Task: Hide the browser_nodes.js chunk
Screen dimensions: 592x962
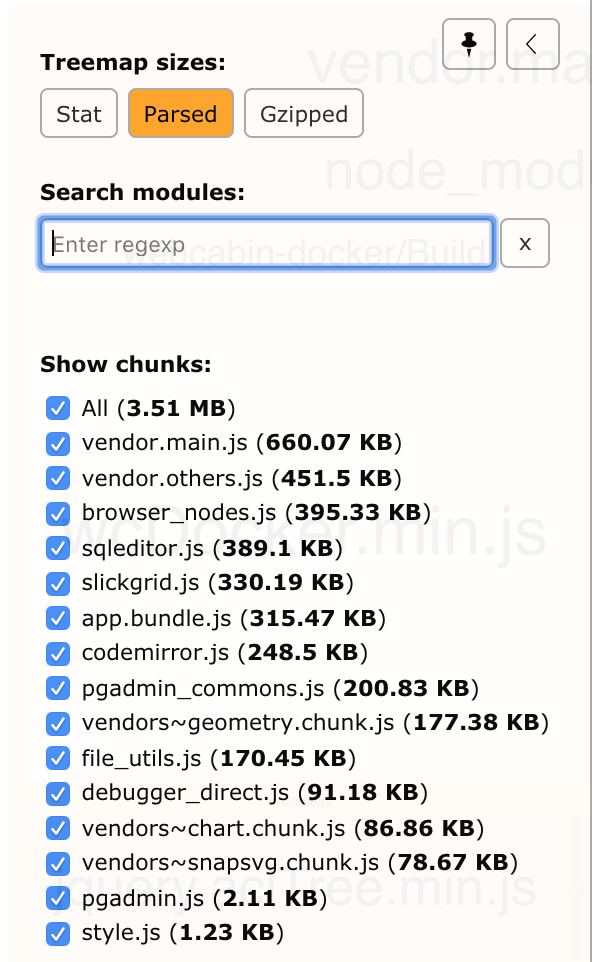Action: click(58, 513)
